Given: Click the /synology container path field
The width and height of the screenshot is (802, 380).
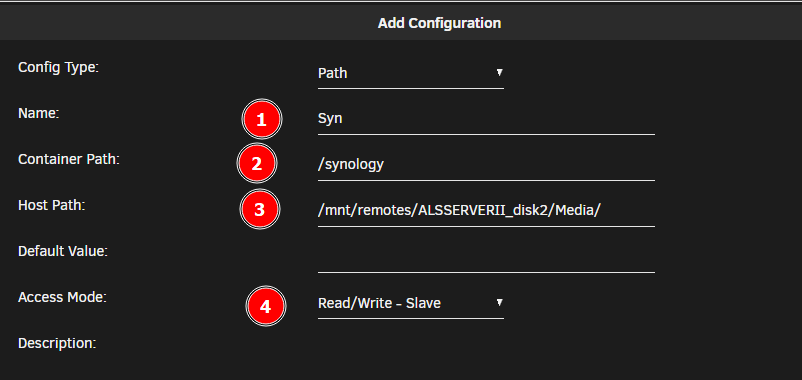Looking at the screenshot, I should [486, 166].
